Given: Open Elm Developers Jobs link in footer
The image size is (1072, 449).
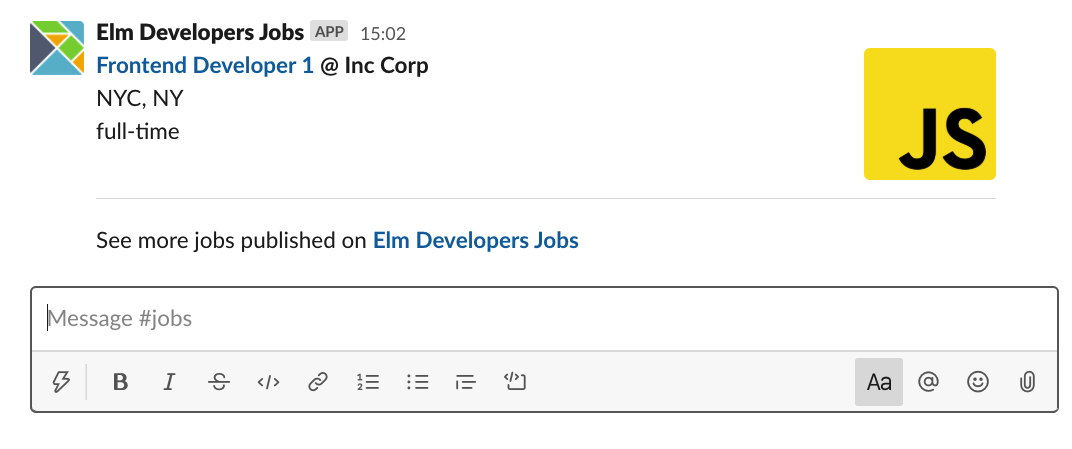Looking at the screenshot, I should click(476, 241).
